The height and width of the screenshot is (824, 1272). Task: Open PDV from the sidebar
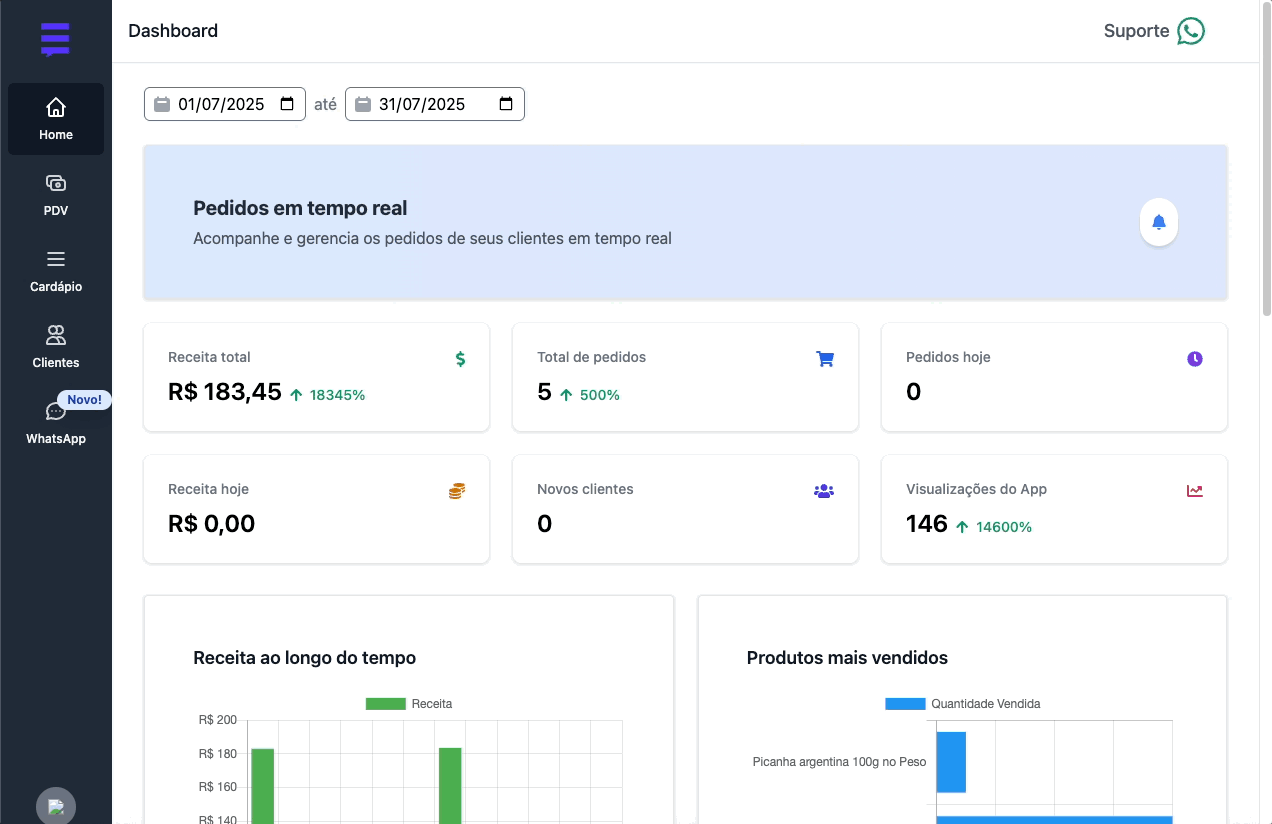(56, 195)
